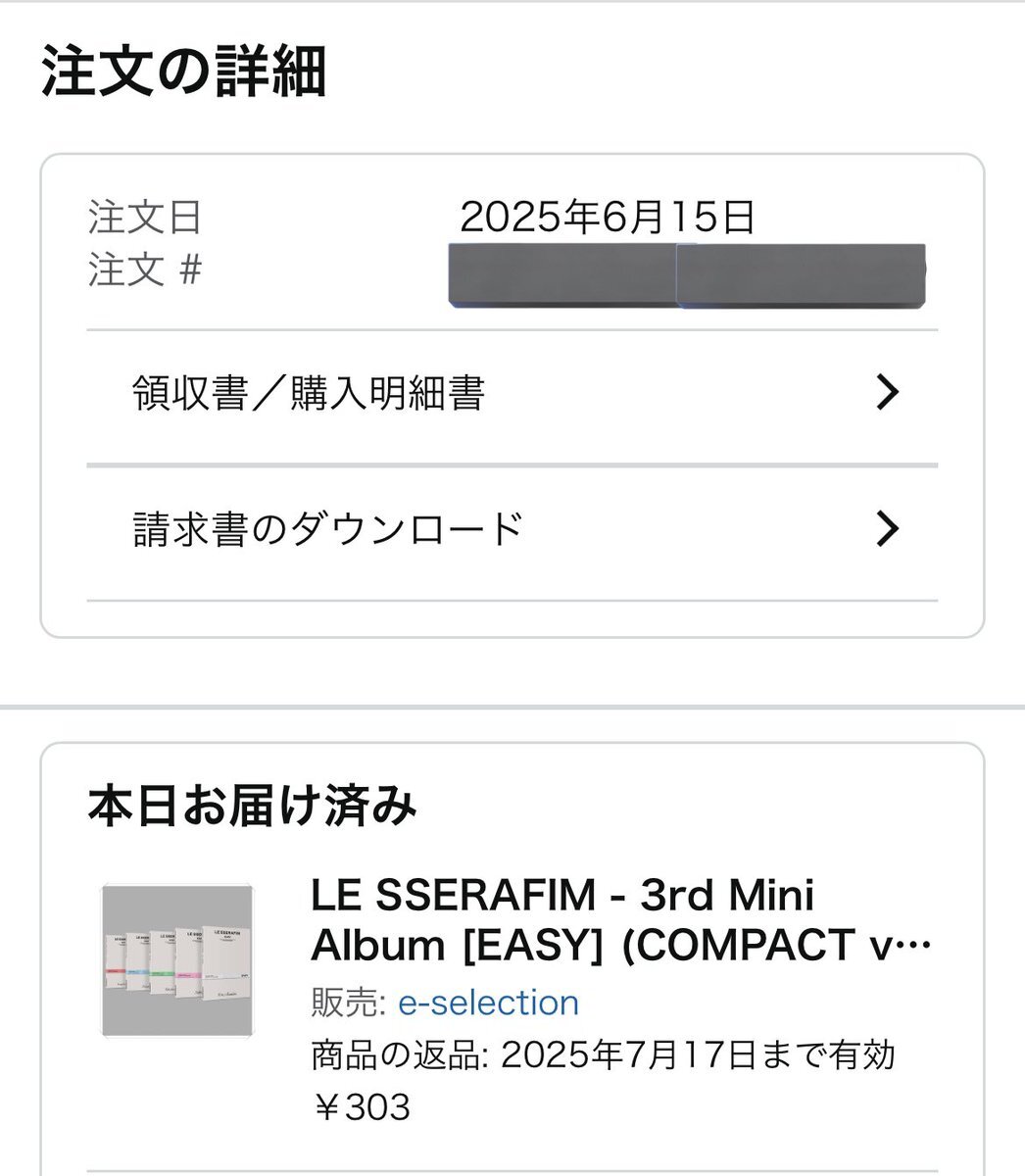The width and height of the screenshot is (1025, 1176).
Task: Tap the 注文 # label
Action: (145, 269)
